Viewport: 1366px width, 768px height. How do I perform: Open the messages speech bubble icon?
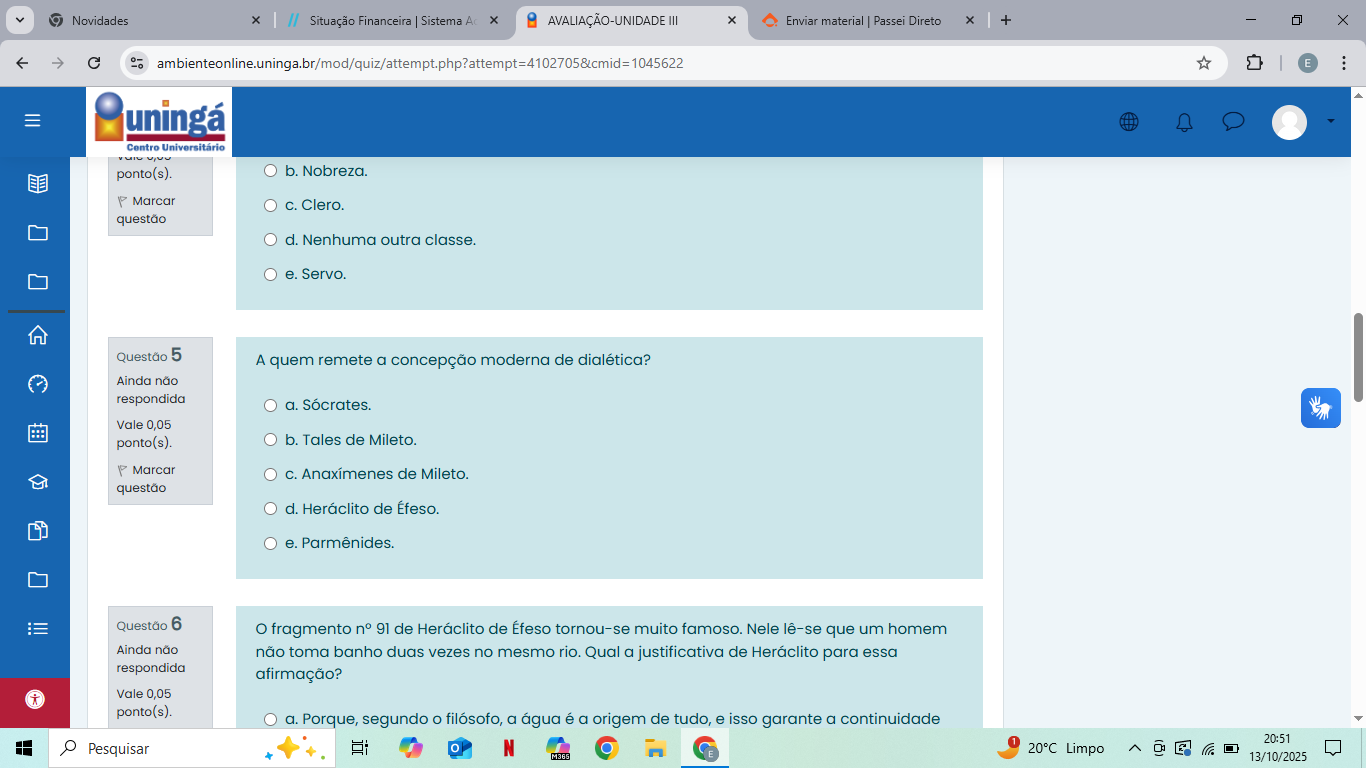1233,122
